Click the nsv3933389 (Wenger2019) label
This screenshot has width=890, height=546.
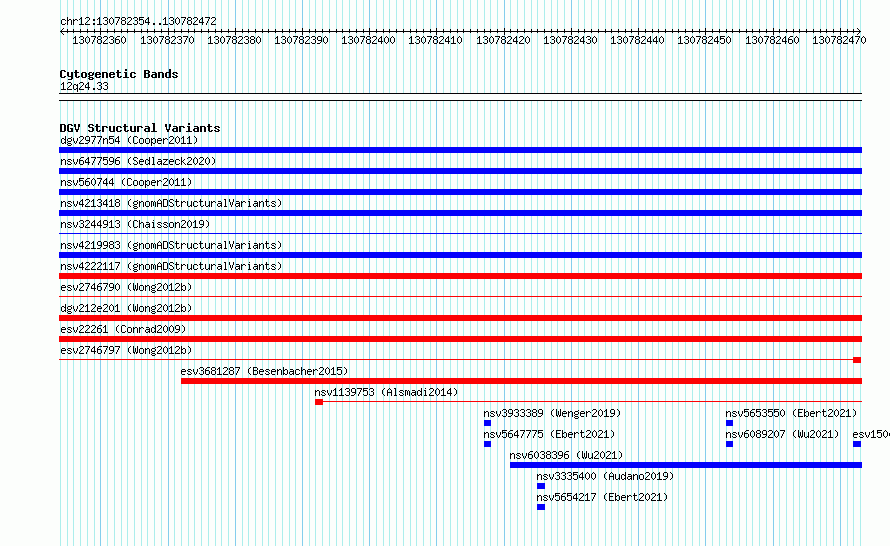point(552,413)
